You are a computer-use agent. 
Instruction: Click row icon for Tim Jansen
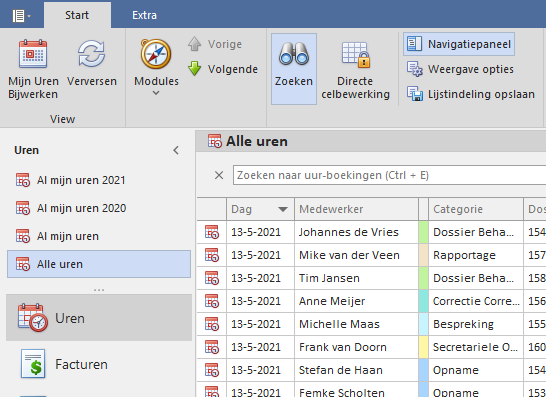pos(212,278)
